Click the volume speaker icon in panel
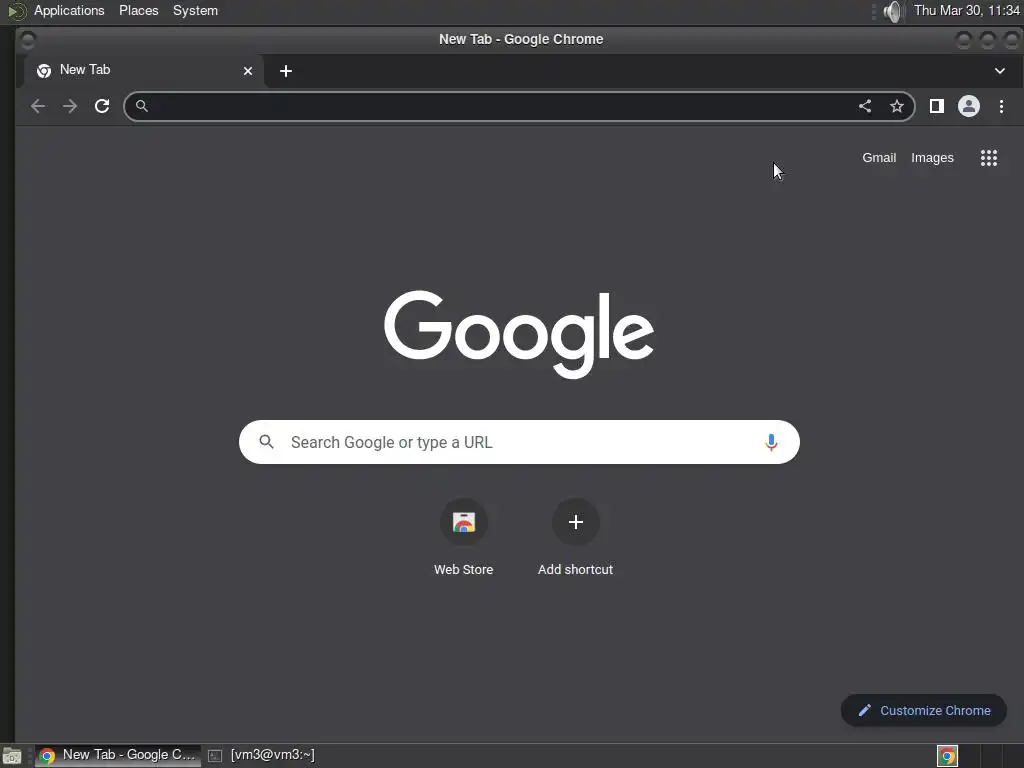The image size is (1024, 768). point(892,11)
